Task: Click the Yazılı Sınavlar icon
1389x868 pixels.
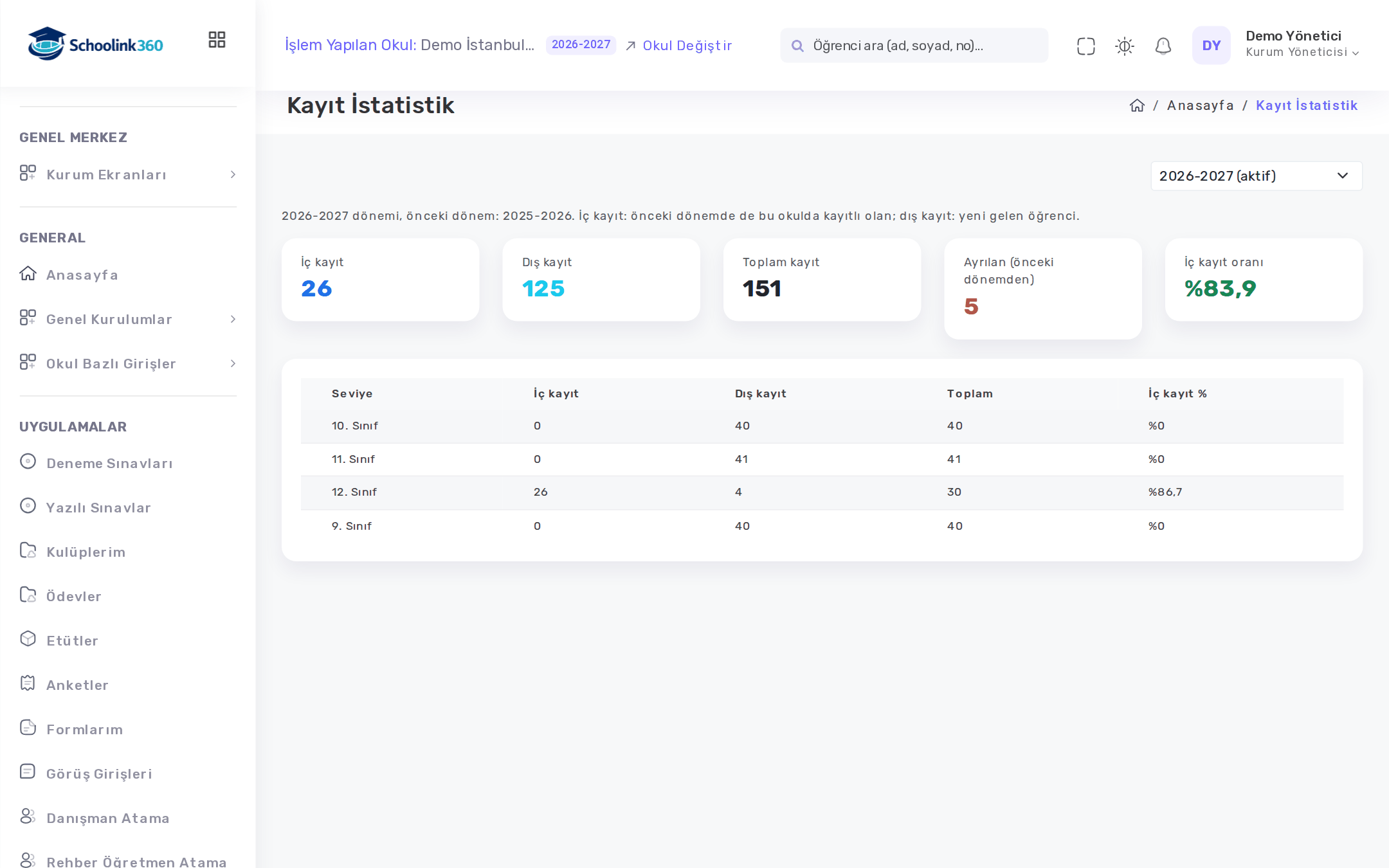Action: point(28,505)
